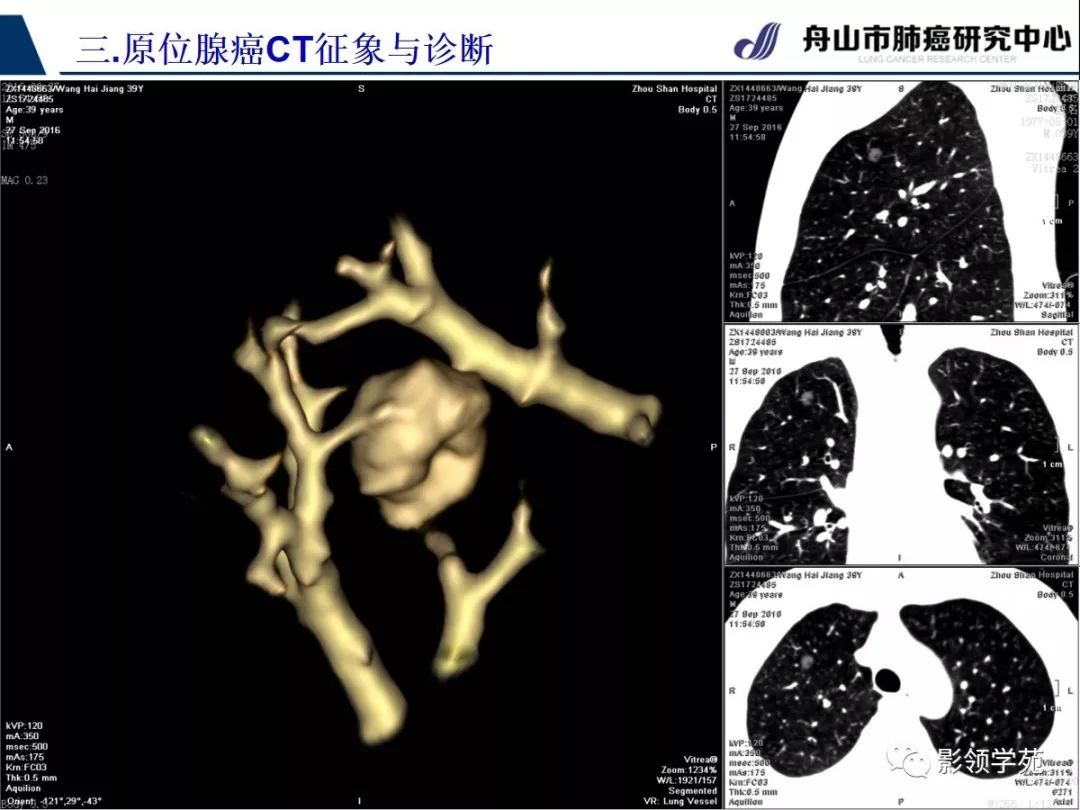Click 'MAG 0.23' in the 3D view
Image resolution: width=1080 pixels, height=810 pixels.
tap(25, 180)
